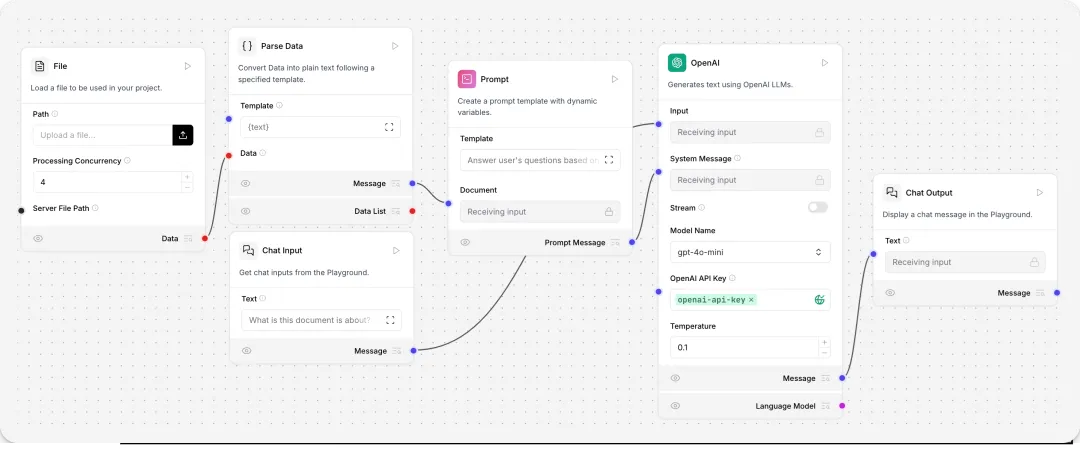The image size is (1080, 450).
Task: Increase the Processing Concurrency stepper value
Action: pos(186,177)
